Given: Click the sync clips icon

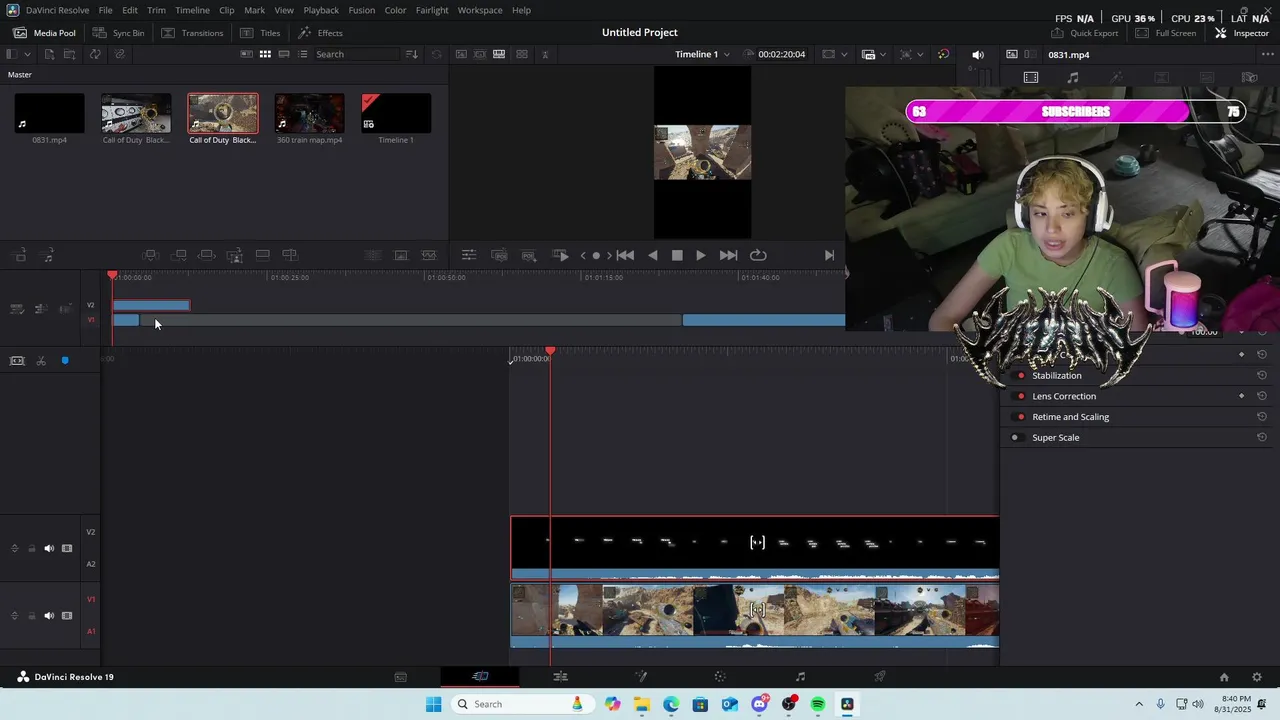Looking at the screenshot, I should [x=95, y=54].
